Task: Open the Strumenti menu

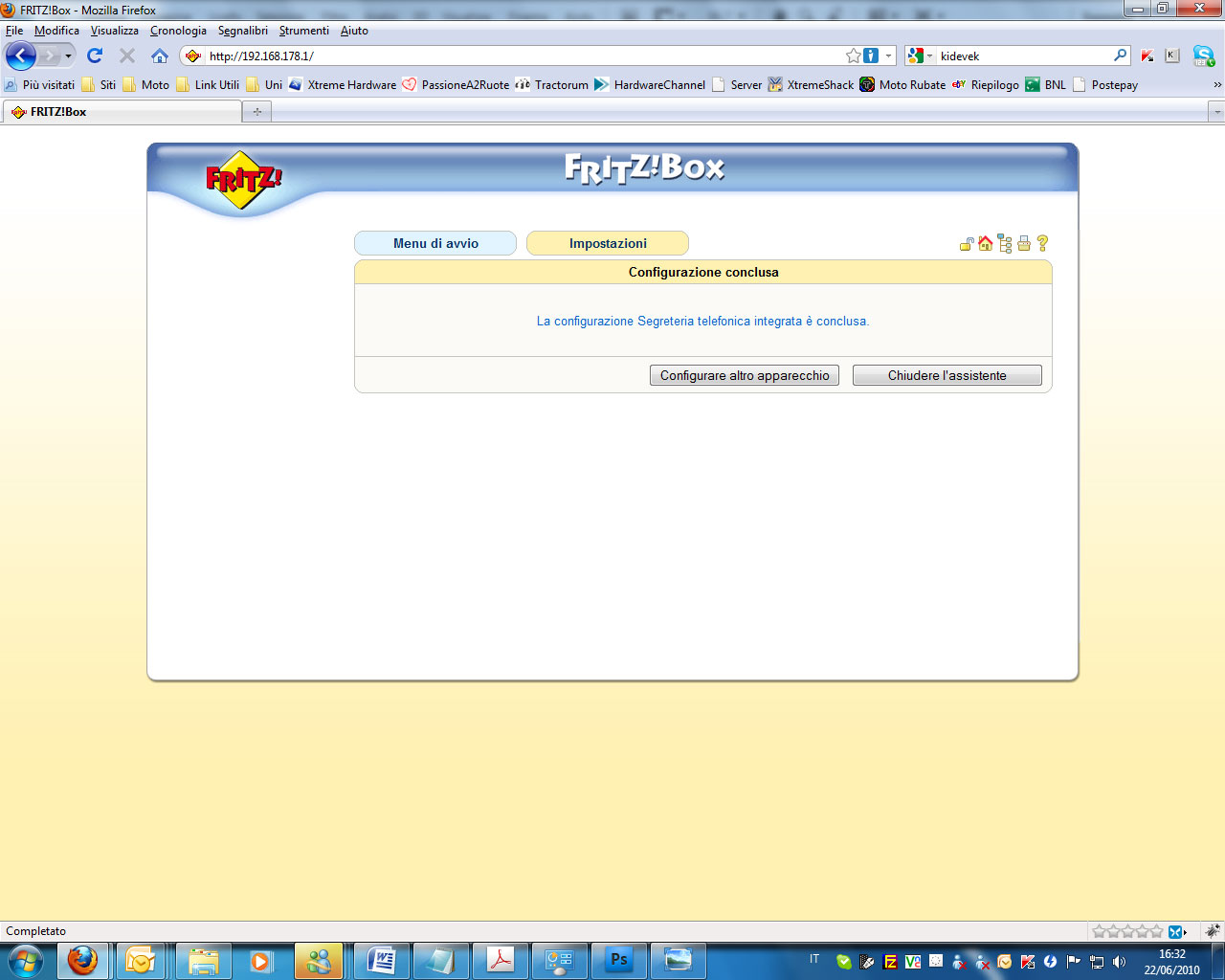Action: click(303, 31)
